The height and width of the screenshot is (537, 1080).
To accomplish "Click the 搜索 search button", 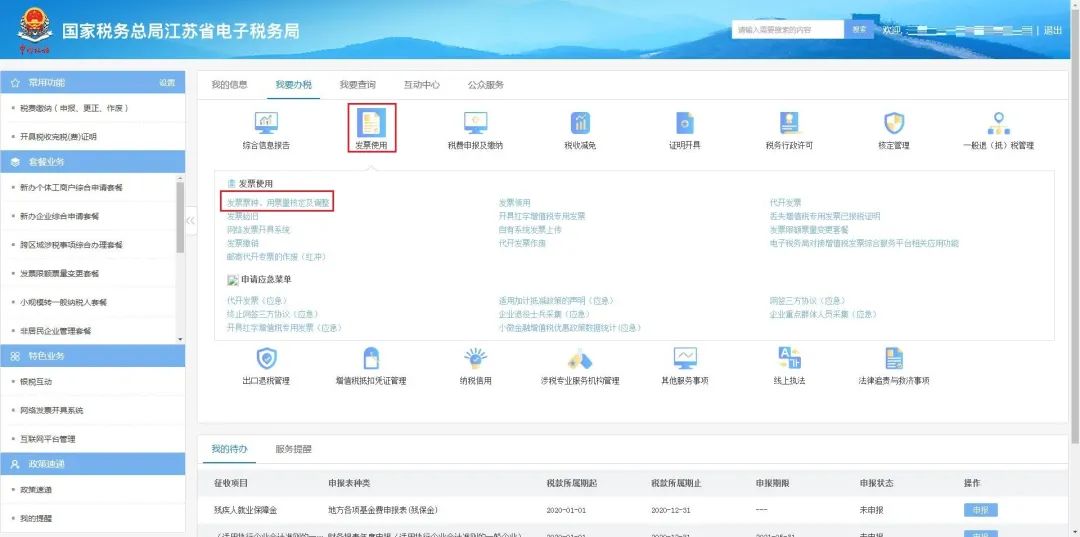I will [859, 30].
